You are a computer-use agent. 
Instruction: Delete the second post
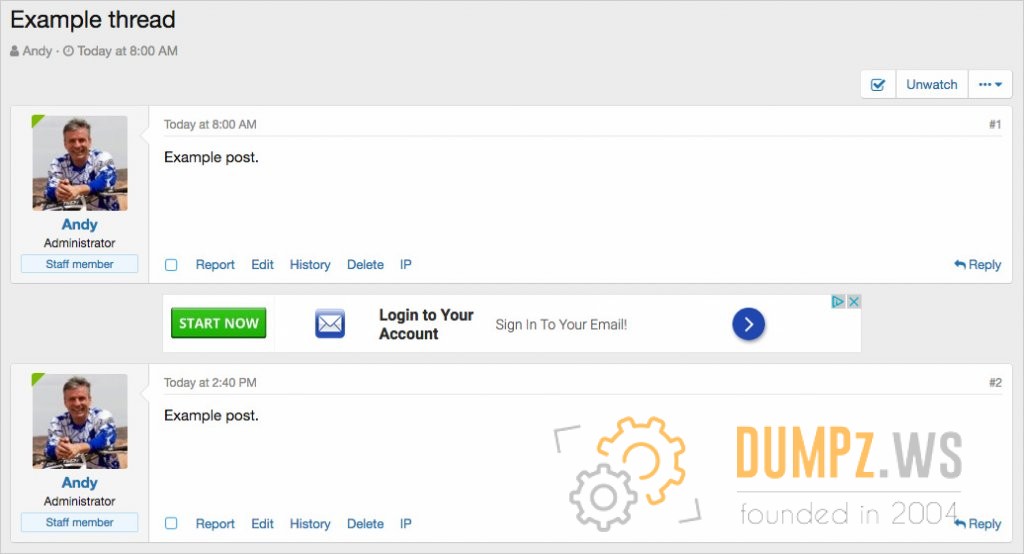365,523
